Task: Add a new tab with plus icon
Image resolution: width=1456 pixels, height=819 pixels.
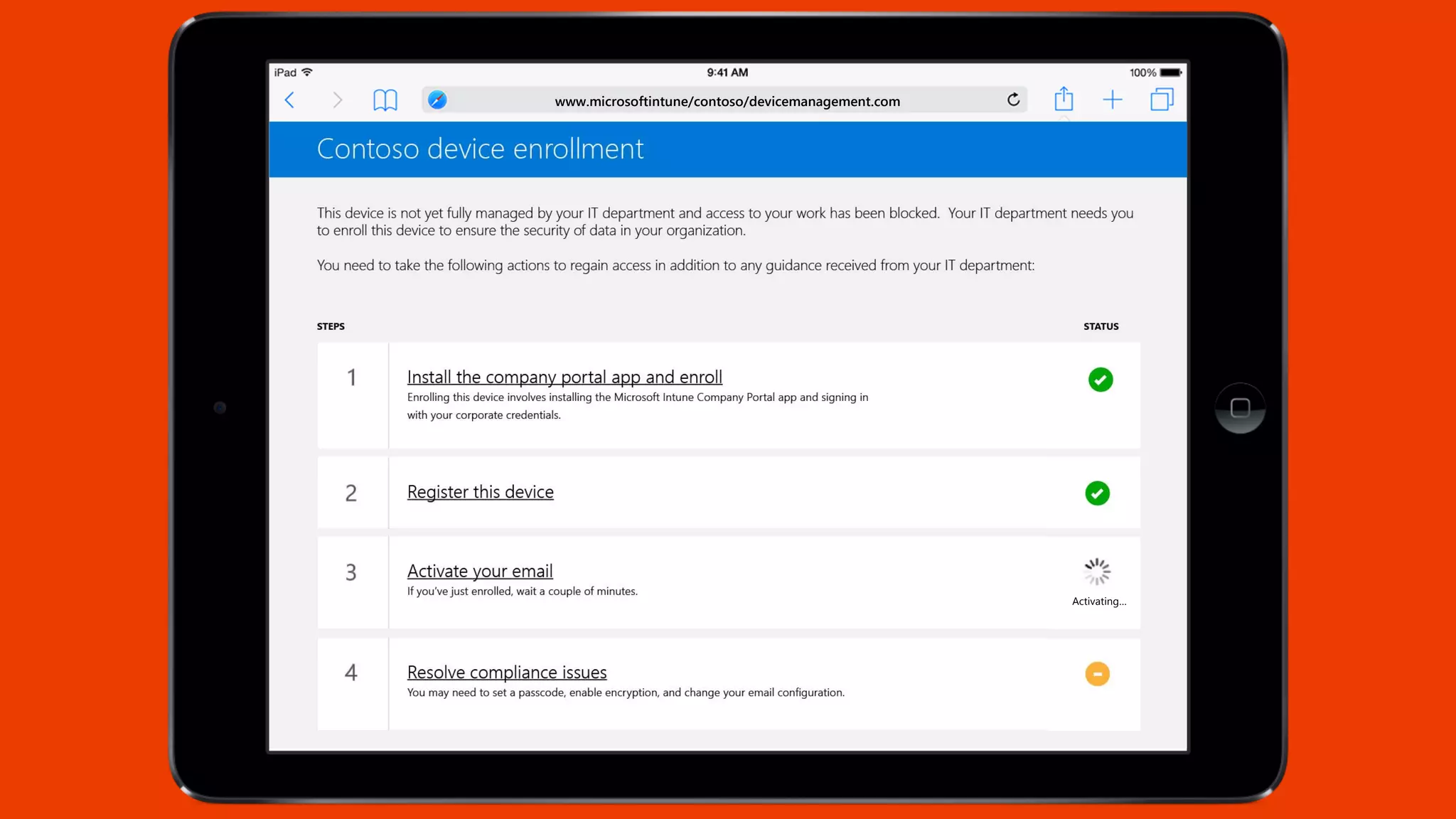Action: (1113, 100)
